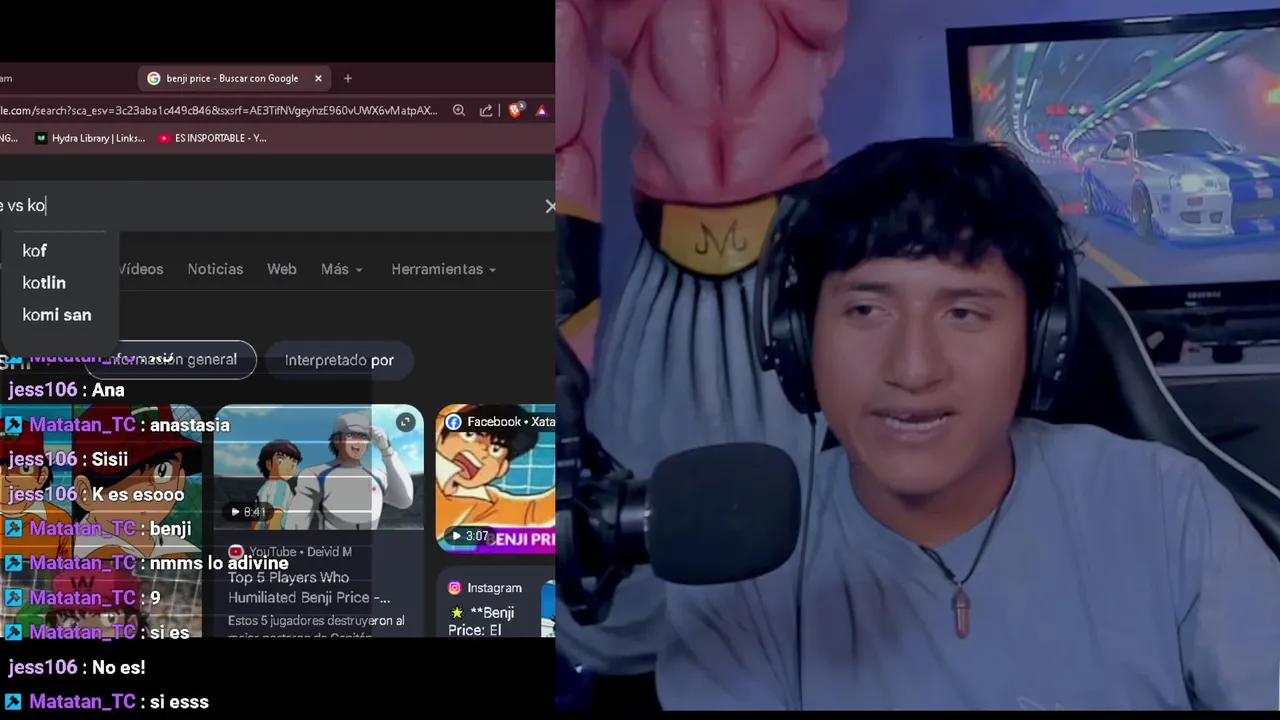Click the Instagram icon on the result card
This screenshot has height=720, width=1280.
click(x=455, y=588)
